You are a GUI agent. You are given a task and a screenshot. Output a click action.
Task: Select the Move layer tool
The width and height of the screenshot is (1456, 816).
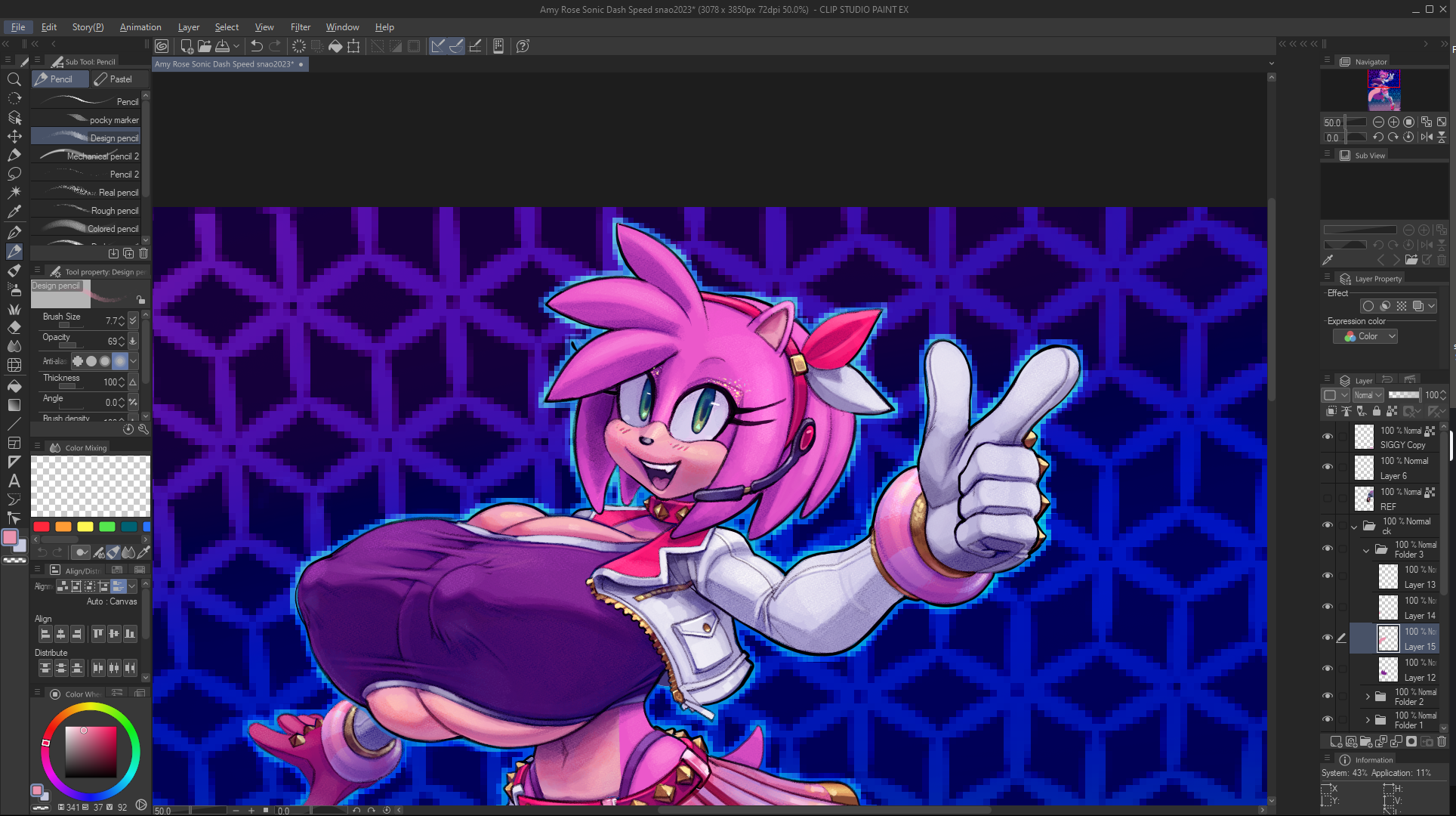[14, 136]
